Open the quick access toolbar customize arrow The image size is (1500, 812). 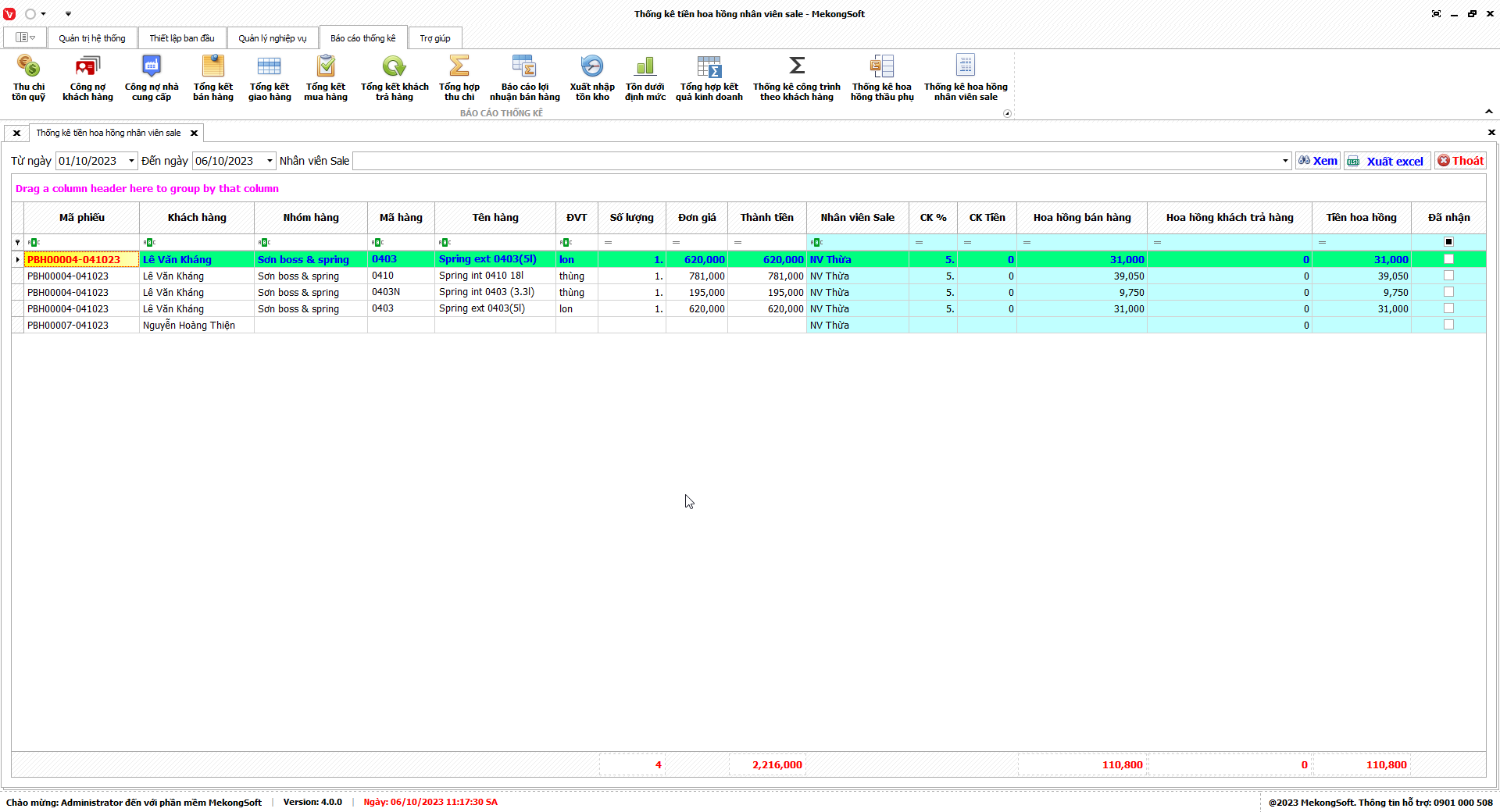68,14
